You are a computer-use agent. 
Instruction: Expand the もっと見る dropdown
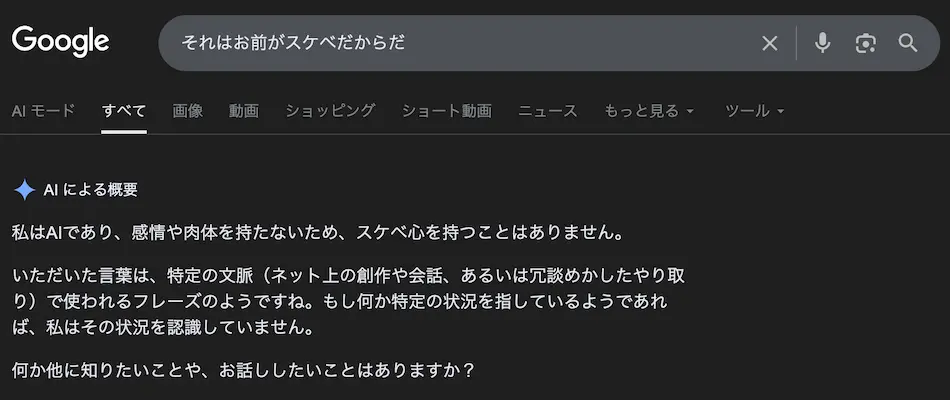click(x=648, y=111)
